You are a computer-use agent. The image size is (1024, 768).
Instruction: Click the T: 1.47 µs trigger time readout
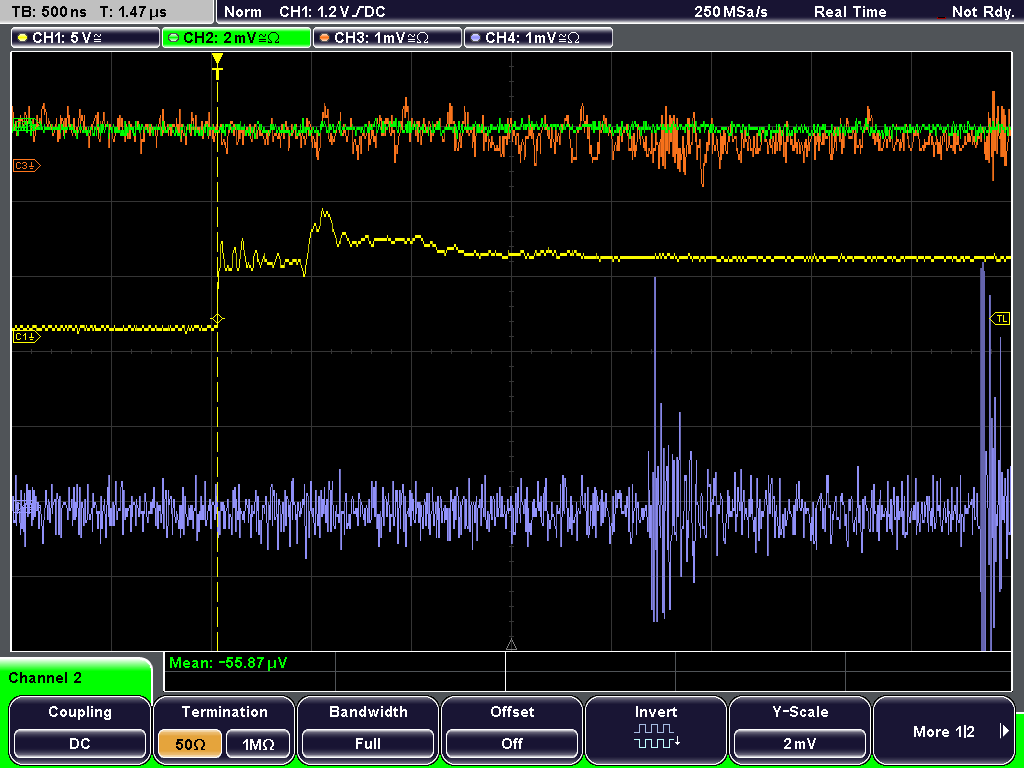(133, 12)
